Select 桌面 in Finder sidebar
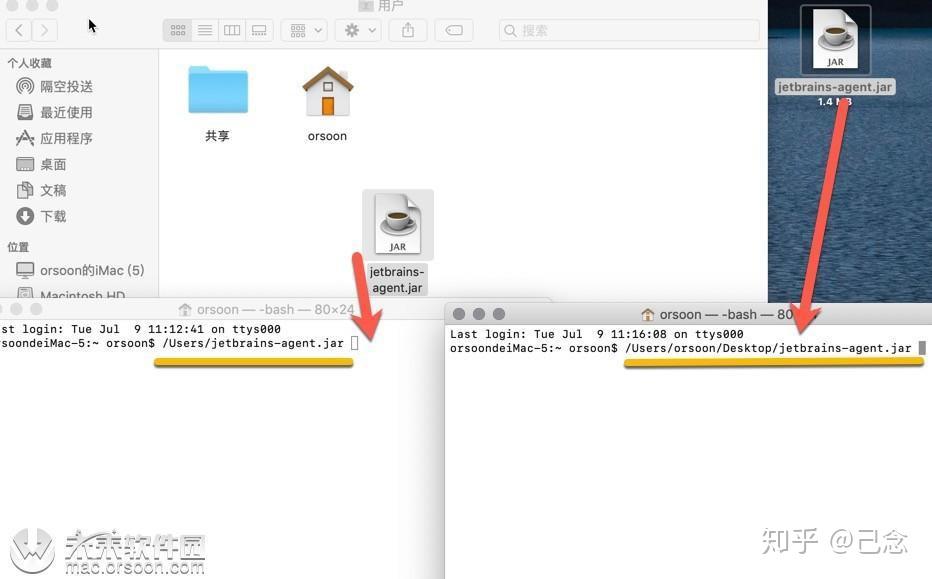Image resolution: width=932 pixels, height=579 pixels. [42, 165]
